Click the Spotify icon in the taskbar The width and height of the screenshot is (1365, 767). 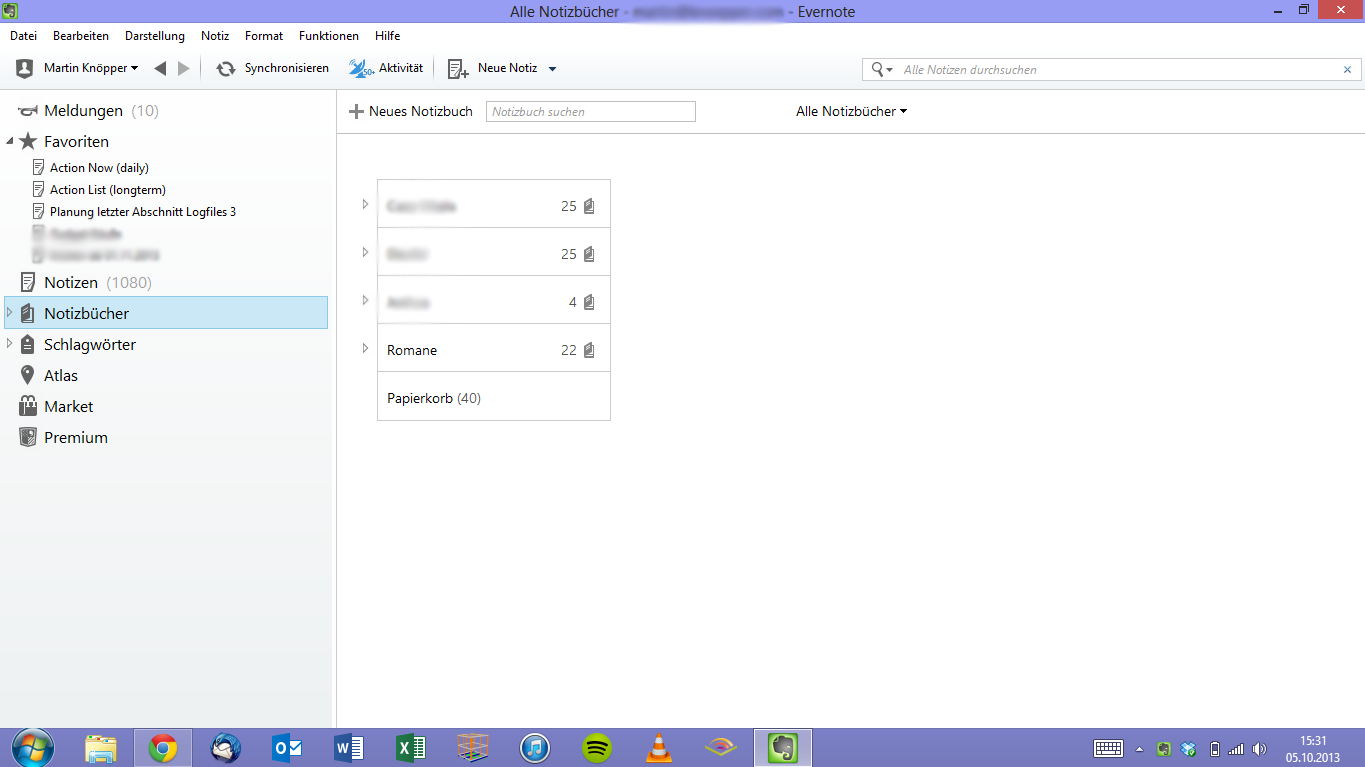597,748
